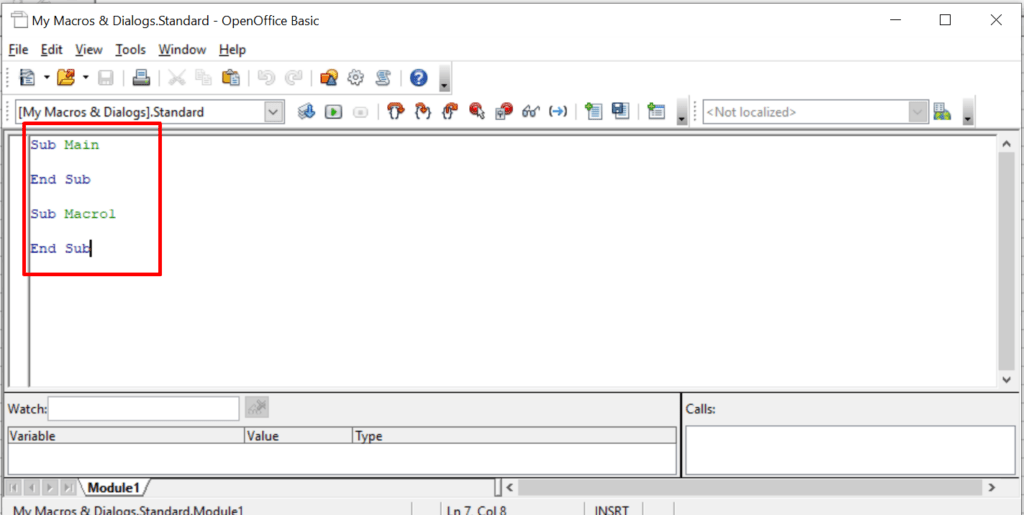The width and height of the screenshot is (1024, 515).
Task: Expand the standard toolbar overflow arrow
Action: point(445,79)
